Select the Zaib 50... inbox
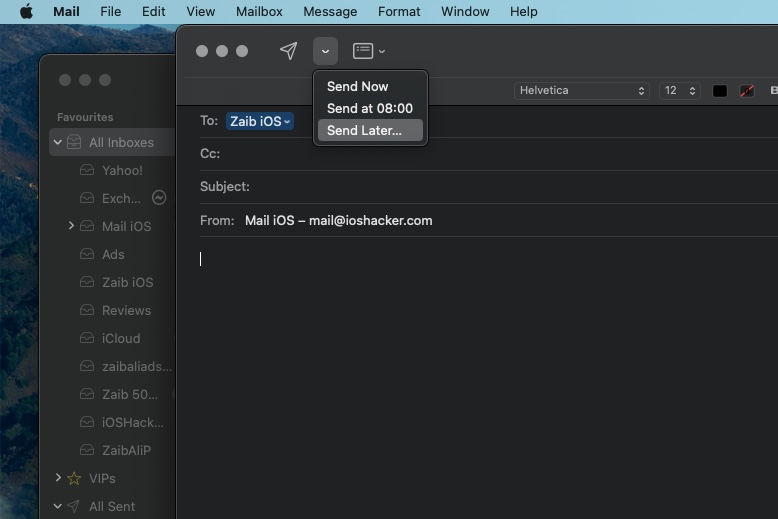778x519 pixels. (x=130, y=394)
